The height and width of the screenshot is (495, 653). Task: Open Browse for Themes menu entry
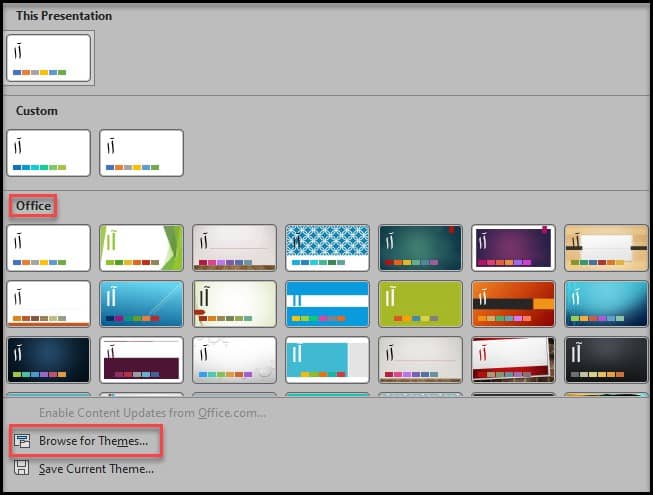coord(93,440)
